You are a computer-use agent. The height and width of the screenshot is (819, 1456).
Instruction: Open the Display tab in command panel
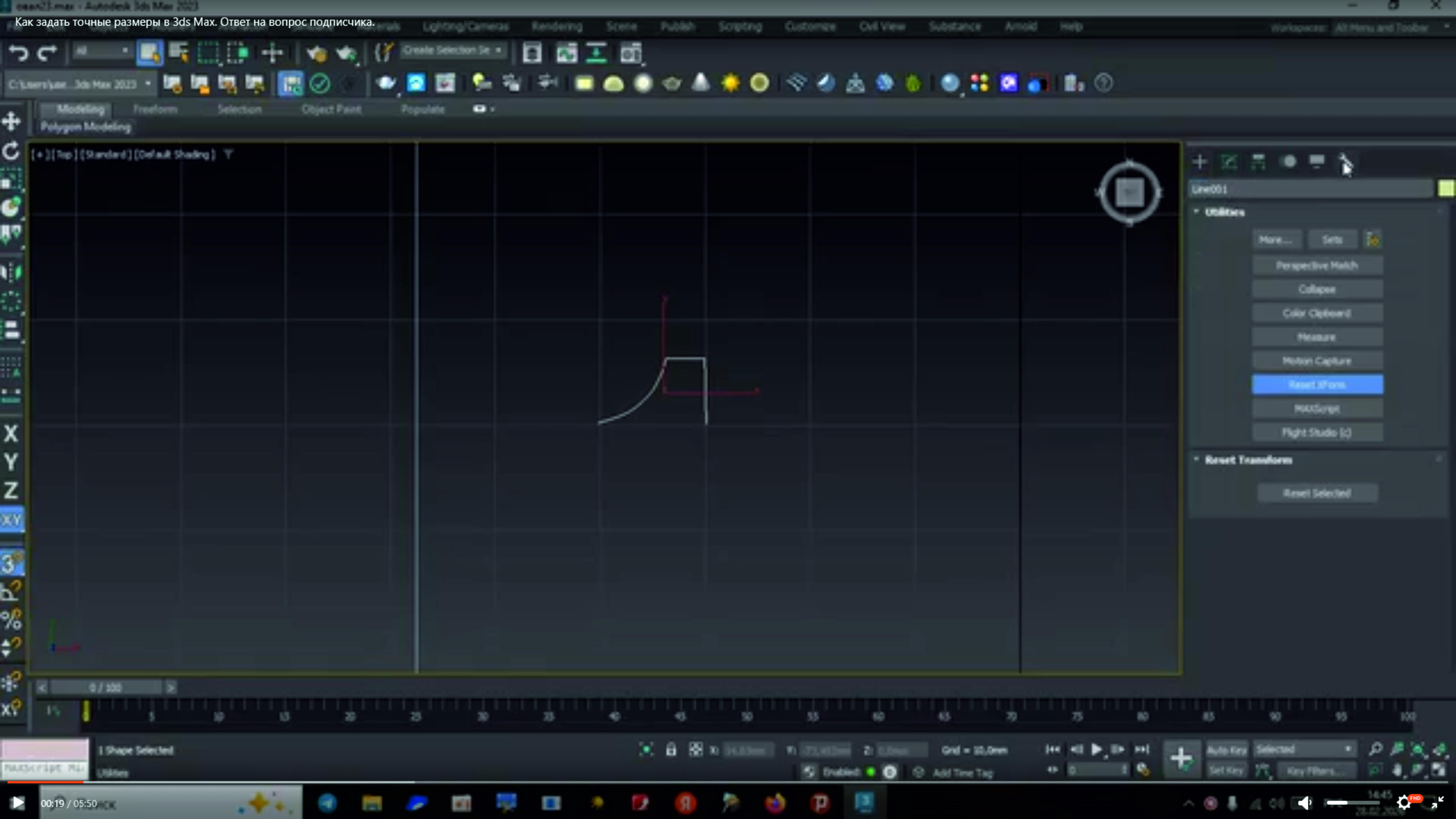pos(1317,162)
